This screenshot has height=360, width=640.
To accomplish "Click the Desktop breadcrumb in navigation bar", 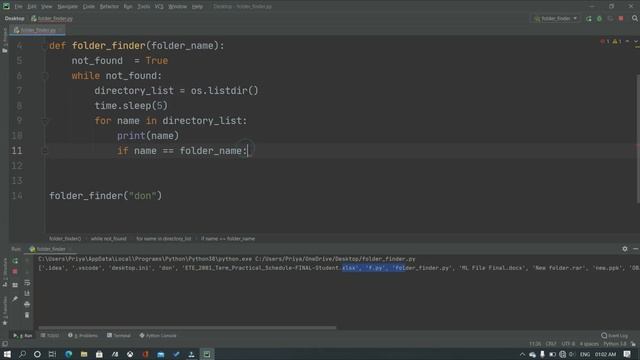I will [15, 18].
